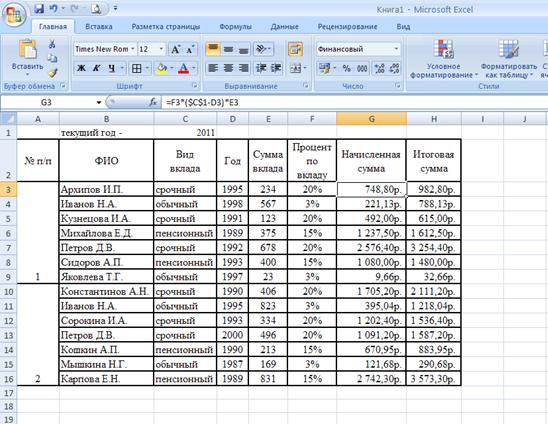Viewport: 548px width, 424px height.
Task: Decrease font size with small A
Action: point(190,49)
